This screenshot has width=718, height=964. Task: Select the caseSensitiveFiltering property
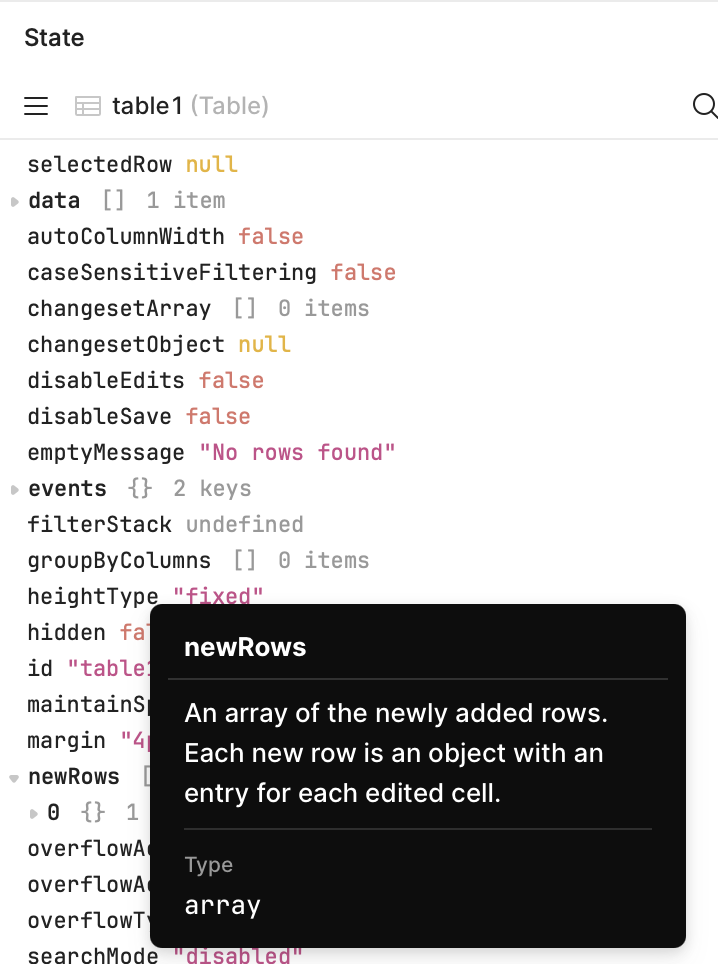[x=171, y=272]
